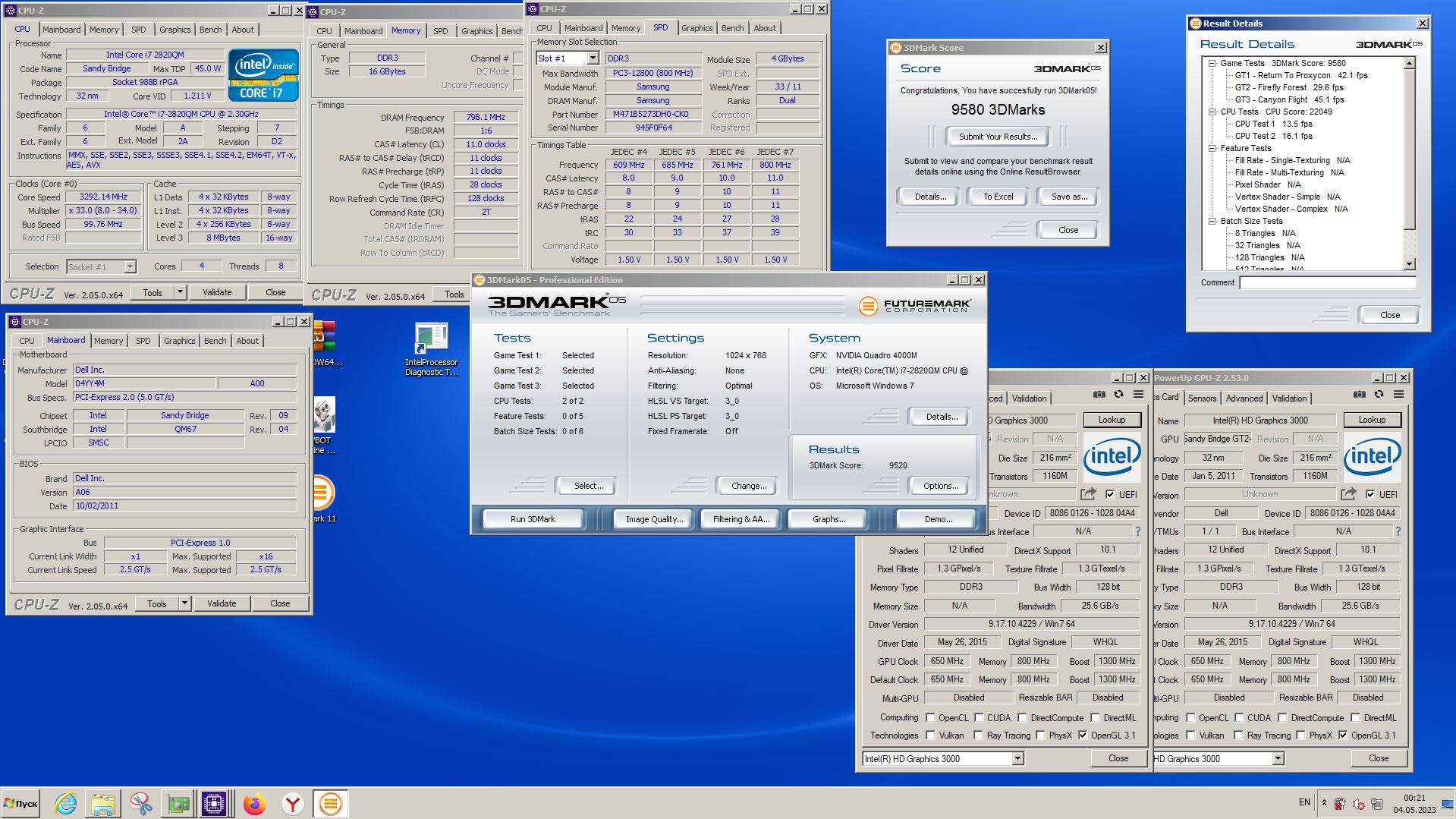The height and width of the screenshot is (819, 1456).
Task: Click the Result Details scrollbar down arrow
Action: point(1410,264)
